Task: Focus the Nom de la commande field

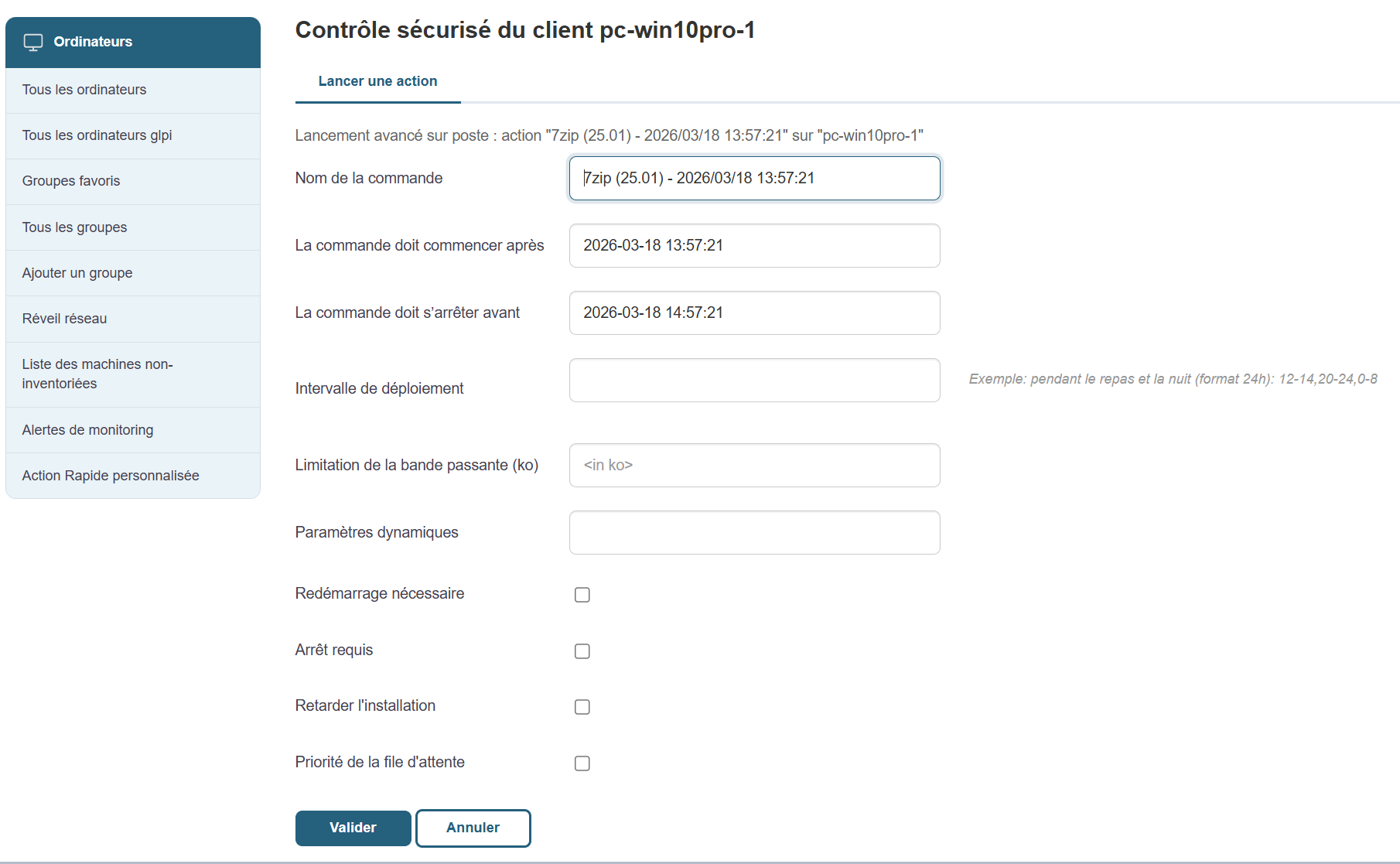Action: [x=754, y=179]
